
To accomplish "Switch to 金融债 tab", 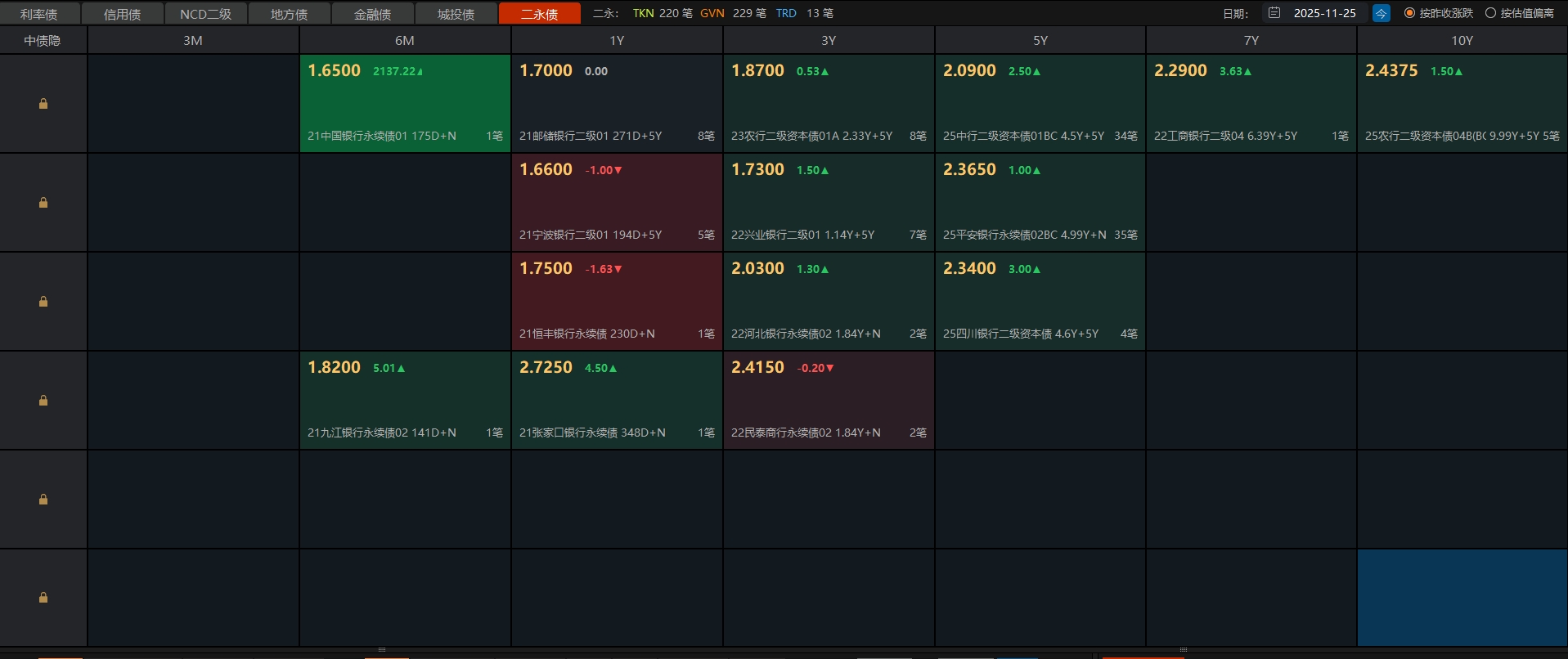I will (x=373, y=14).
